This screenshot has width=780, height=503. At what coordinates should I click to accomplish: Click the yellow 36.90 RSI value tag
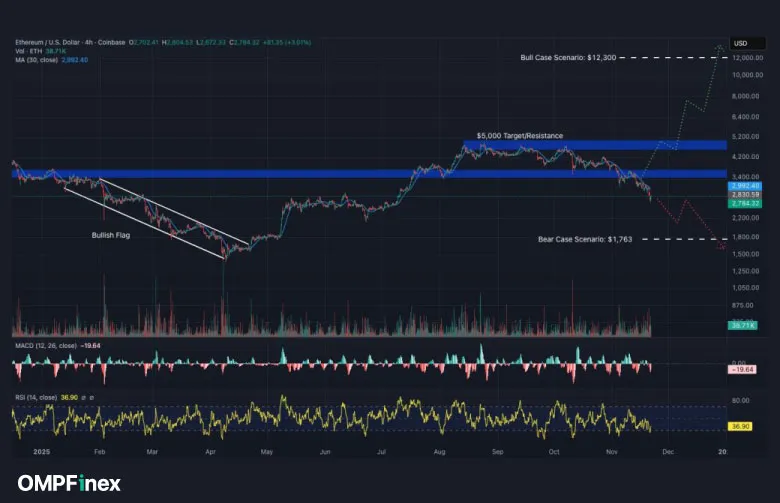(741, 426)
